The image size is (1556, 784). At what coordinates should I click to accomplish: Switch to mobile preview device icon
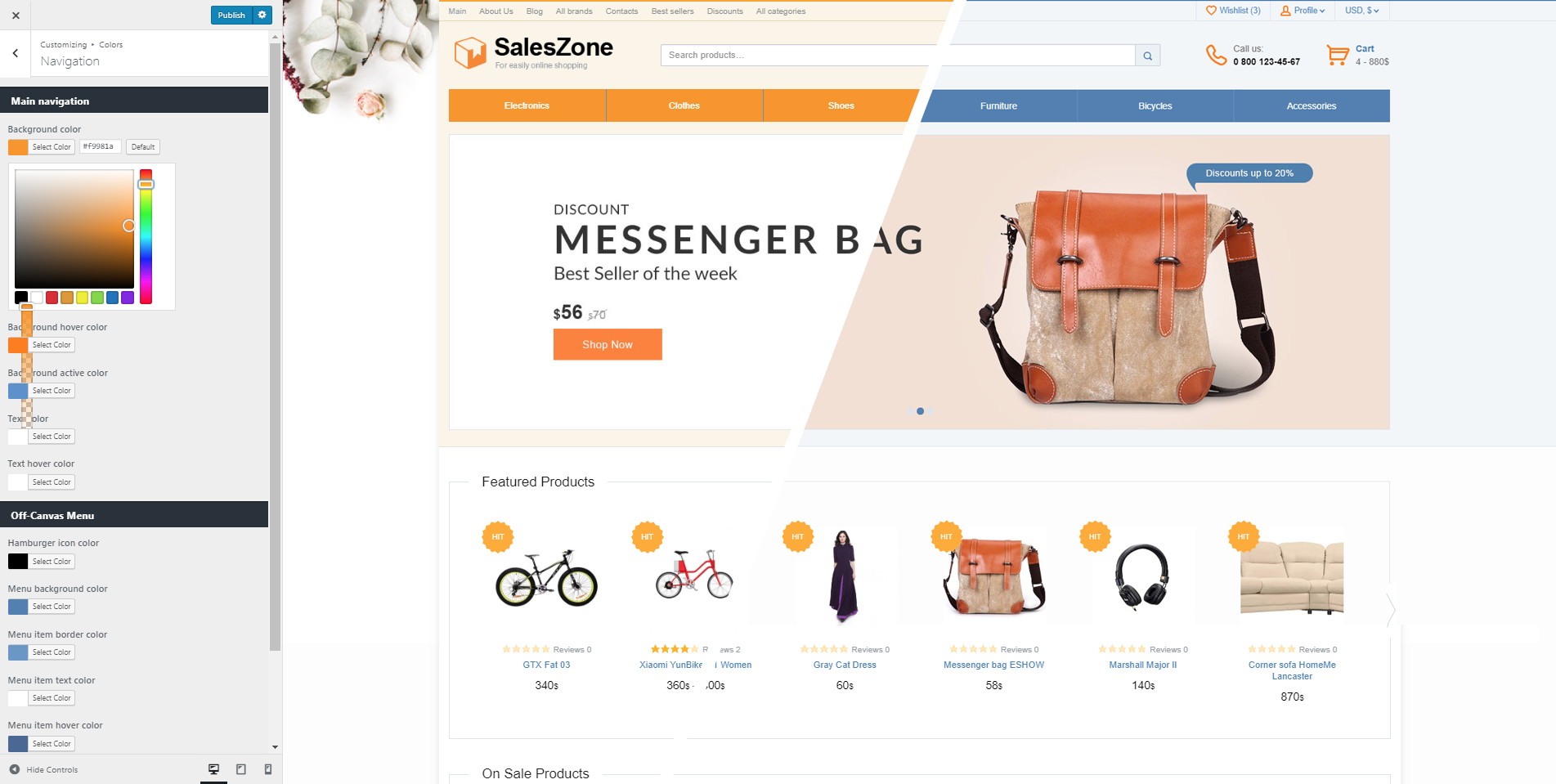click(268, 769)
